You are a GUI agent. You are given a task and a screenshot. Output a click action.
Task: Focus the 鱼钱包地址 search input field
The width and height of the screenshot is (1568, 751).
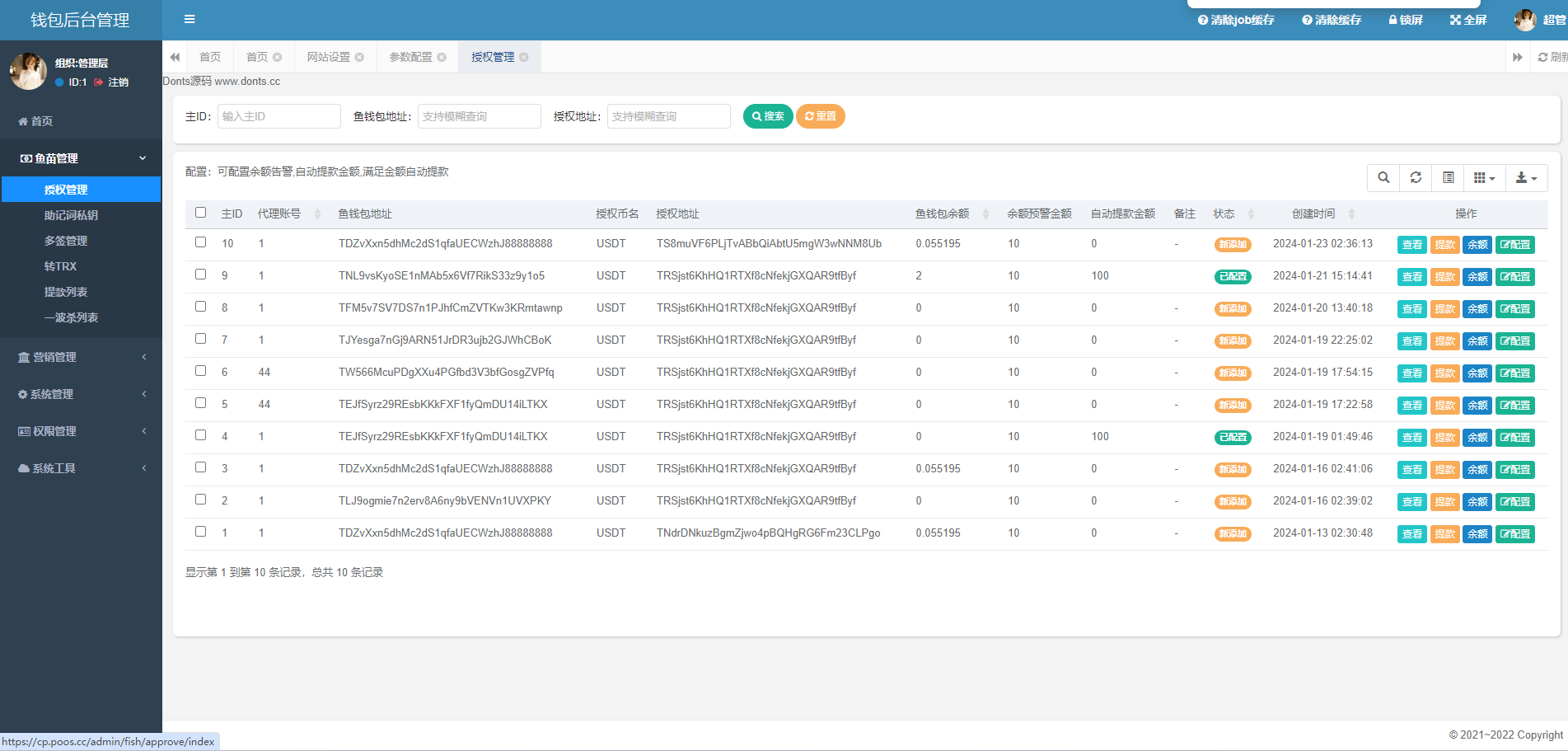pyautogui.click(x=480, y=116)
